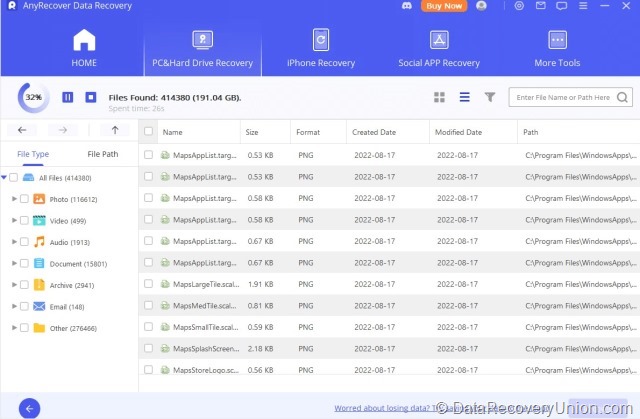Check the Photo (116612) checkbox

tap(24, 199)
